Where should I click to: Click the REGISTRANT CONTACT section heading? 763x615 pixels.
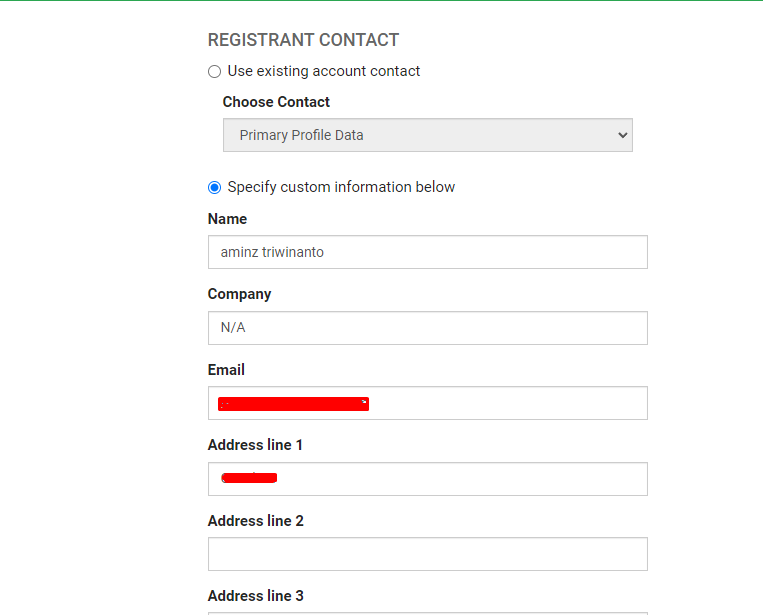click(x=303, y=40)
